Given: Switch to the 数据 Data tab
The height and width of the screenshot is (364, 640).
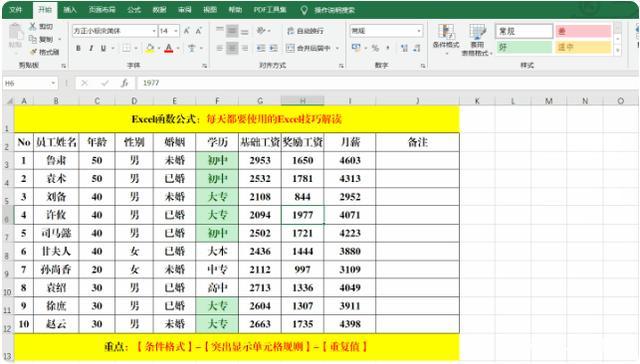Looking at the screenshot, I should (159, 9).
